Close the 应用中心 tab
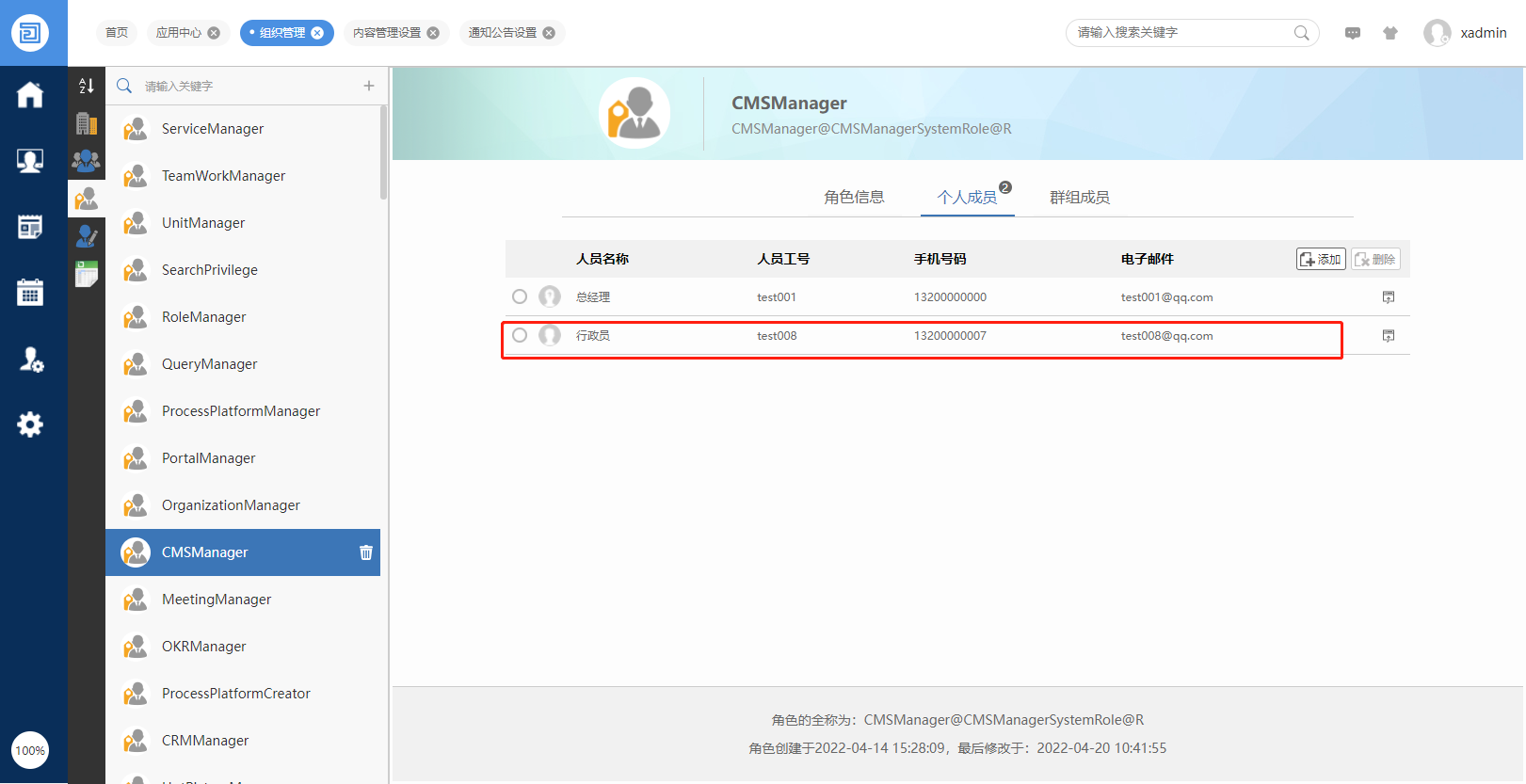 coord(214,33)
